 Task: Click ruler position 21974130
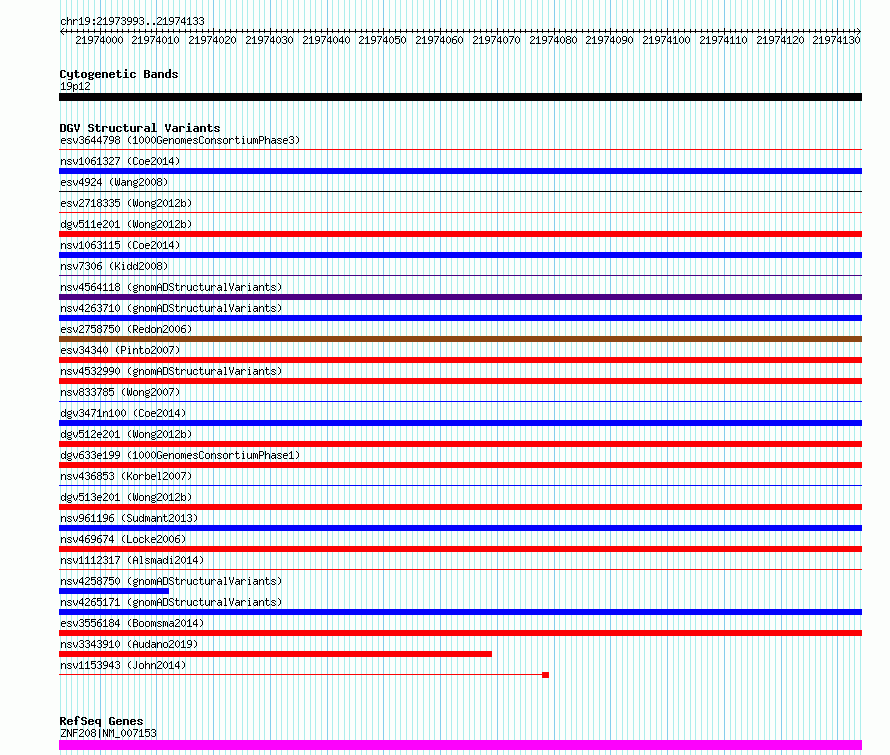(x=837, y=40)
